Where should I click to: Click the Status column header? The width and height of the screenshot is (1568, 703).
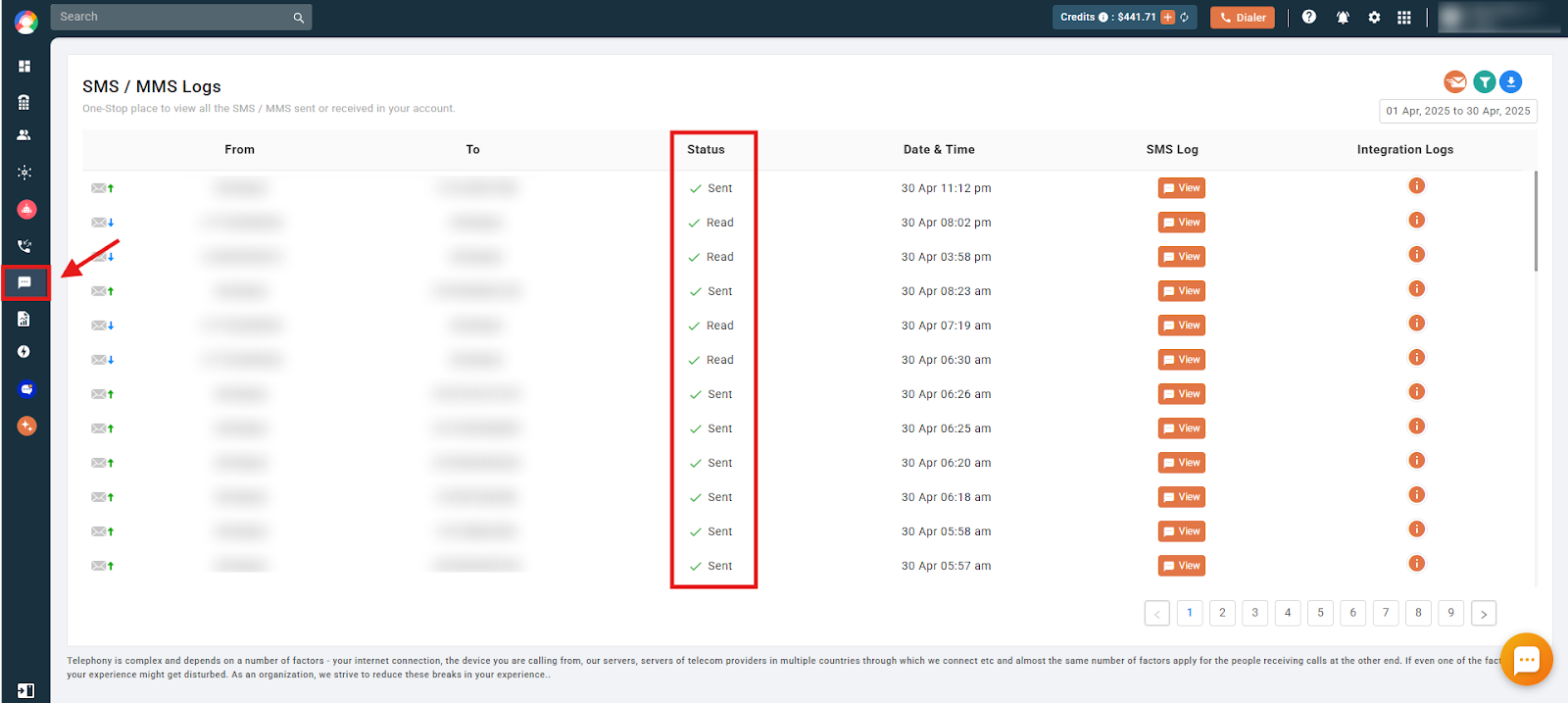click(706, 150)
